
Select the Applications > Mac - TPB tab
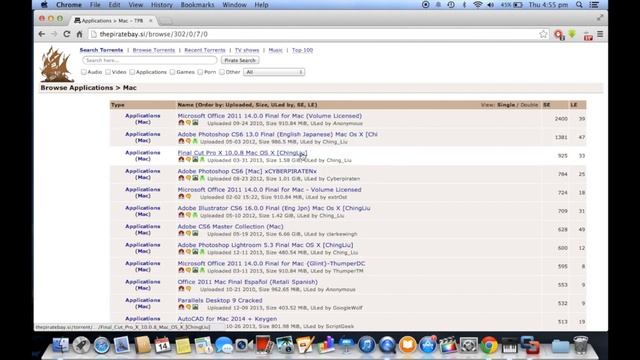point(112,20)
